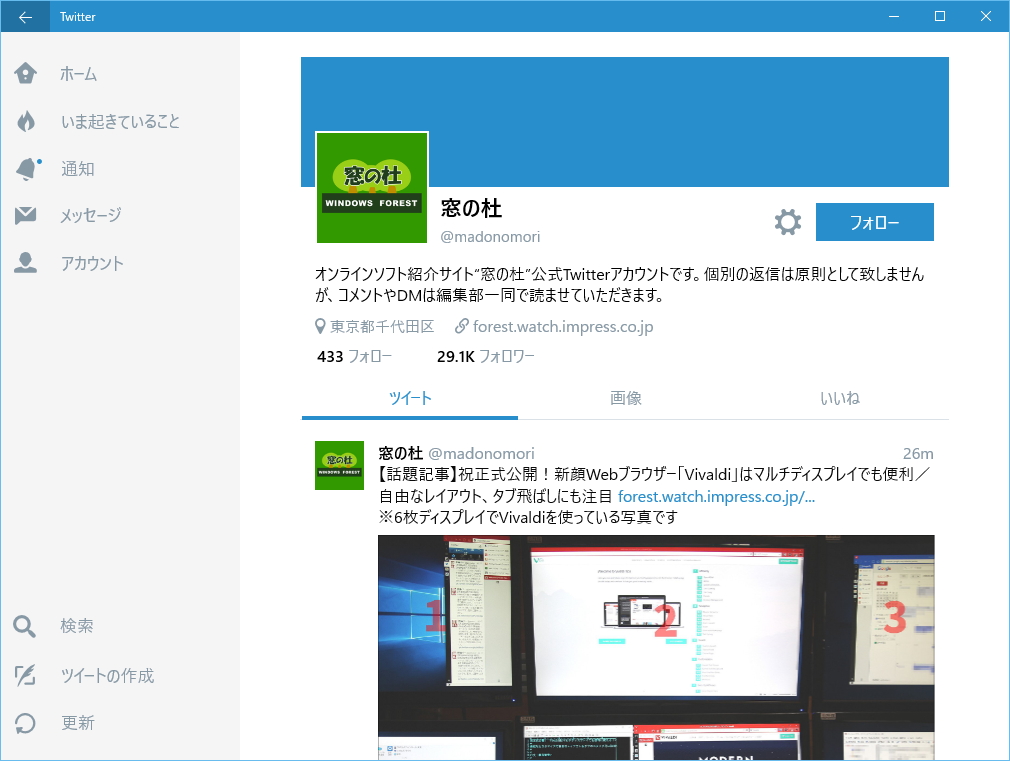Image resolution: width=1010 pixels, height=761 pixels.
Task: Open the tweet's forest.watch.impress.co.jp/… link
Action: [716, 497]
